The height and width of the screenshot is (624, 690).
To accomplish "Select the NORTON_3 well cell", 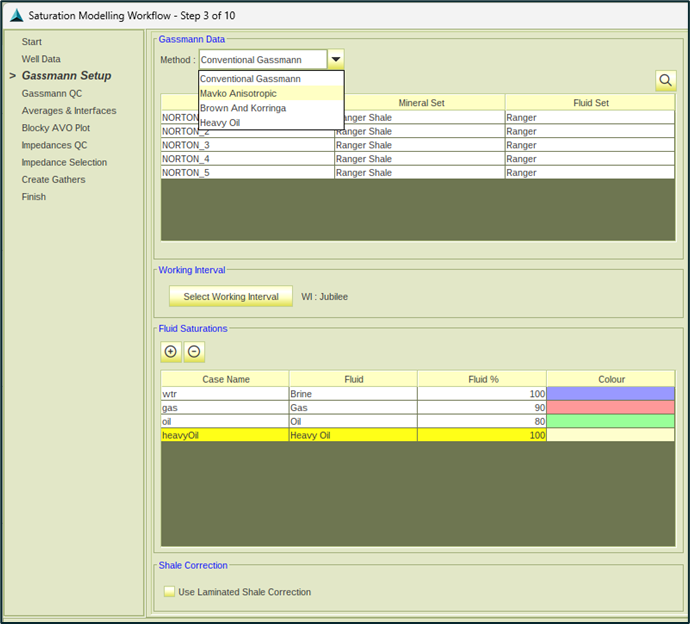I will pyautogui.click(x=247, y=145).
